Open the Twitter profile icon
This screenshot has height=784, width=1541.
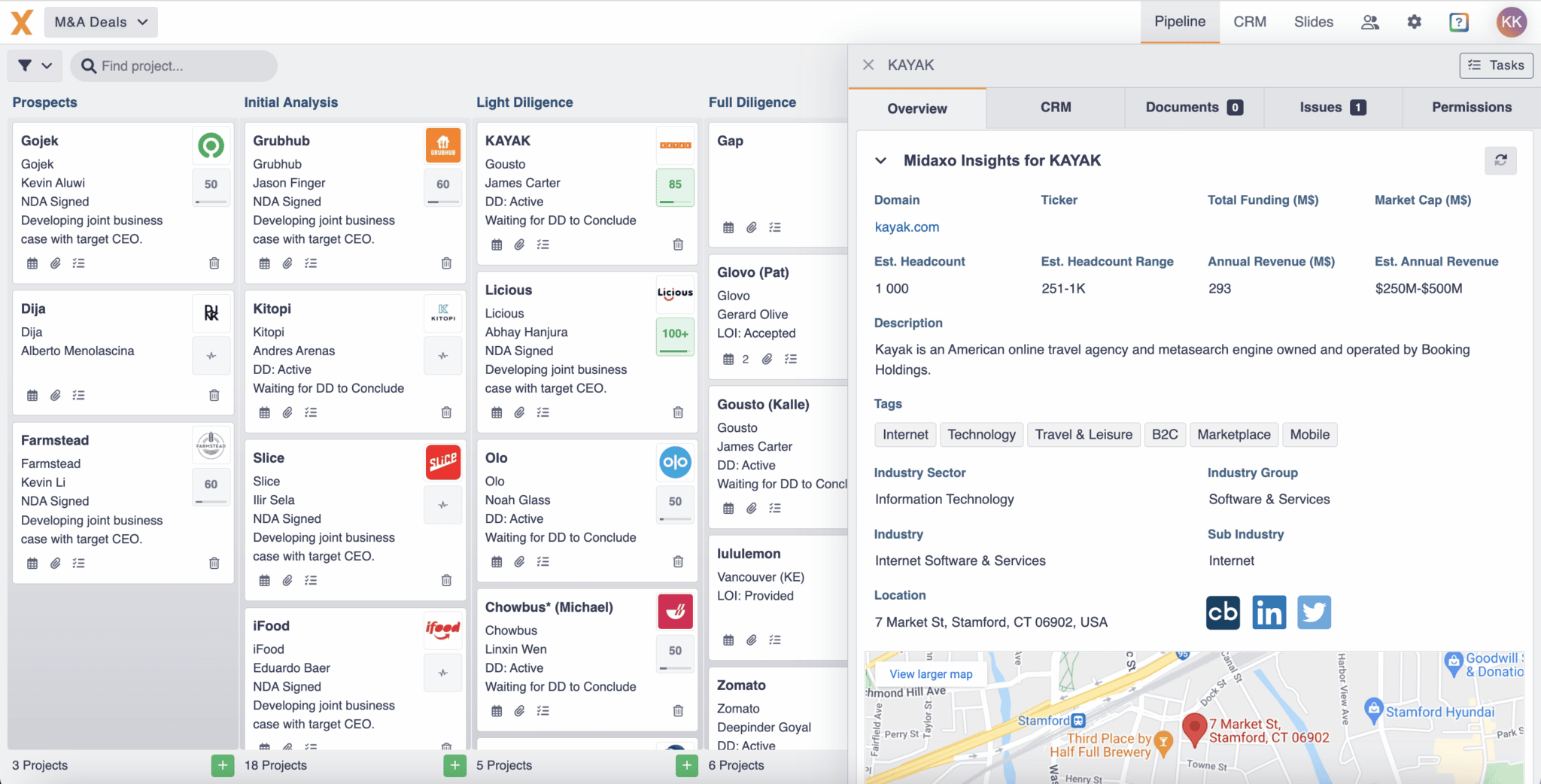click(1314, 612)
